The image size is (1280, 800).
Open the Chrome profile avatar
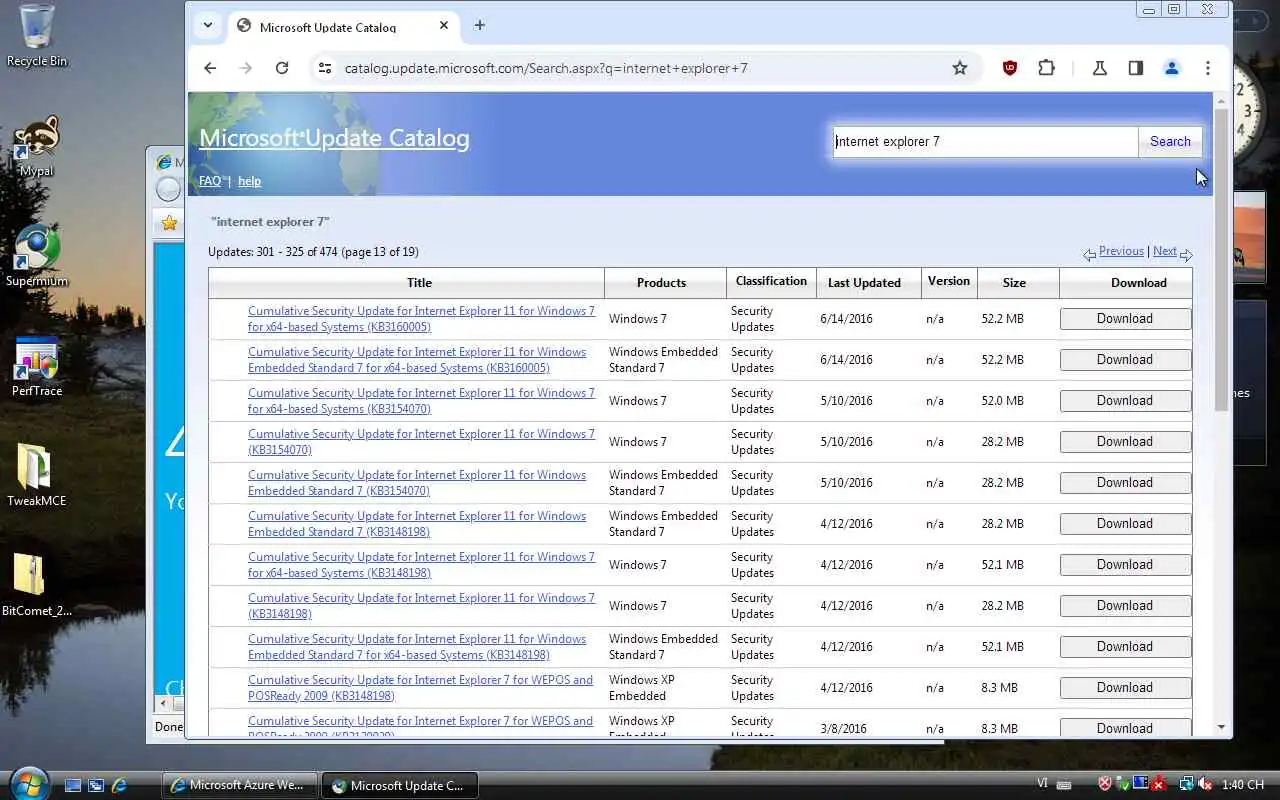(1172, 68)
